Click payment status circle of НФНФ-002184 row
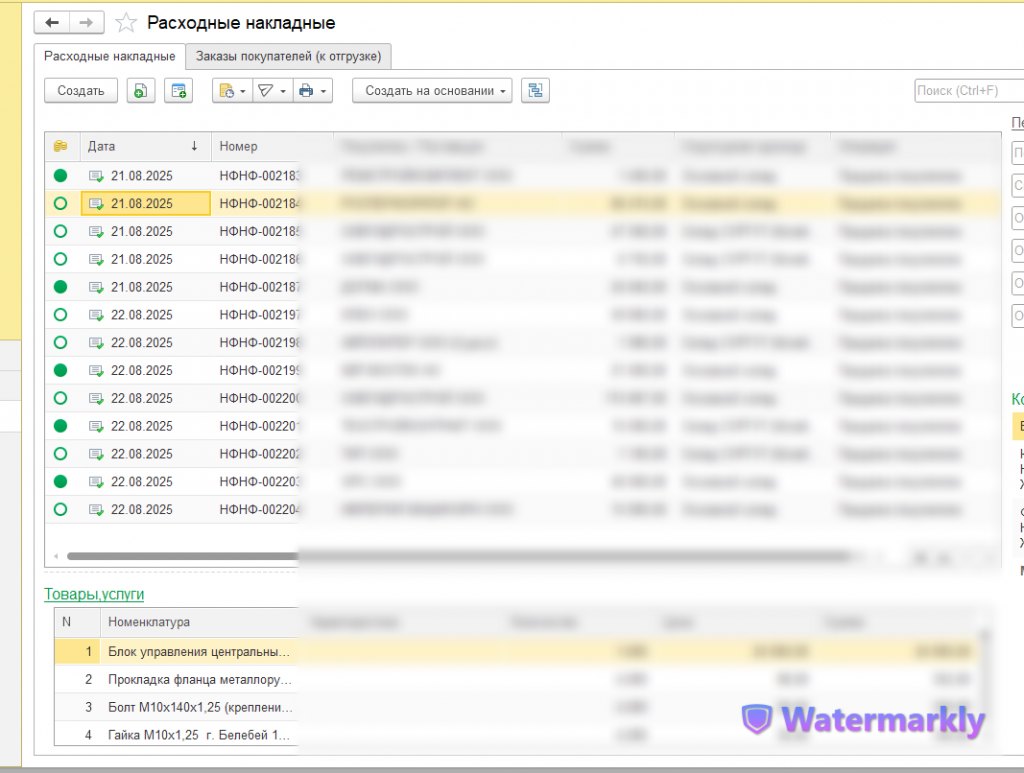1024x773 pixels. 61,204
